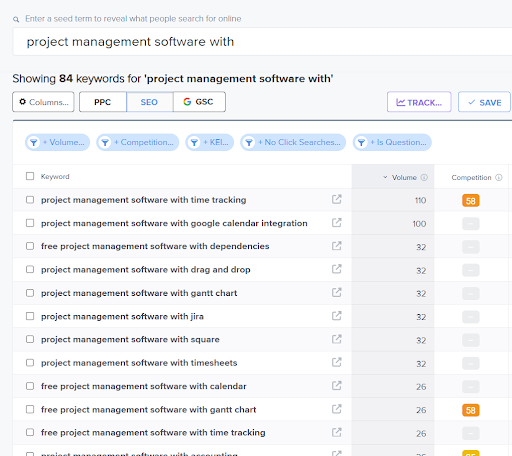This screenshot has width=512, height=456.
Task: Click the orange 58 badge for free gantt chart
Action: tap(471, 410)
